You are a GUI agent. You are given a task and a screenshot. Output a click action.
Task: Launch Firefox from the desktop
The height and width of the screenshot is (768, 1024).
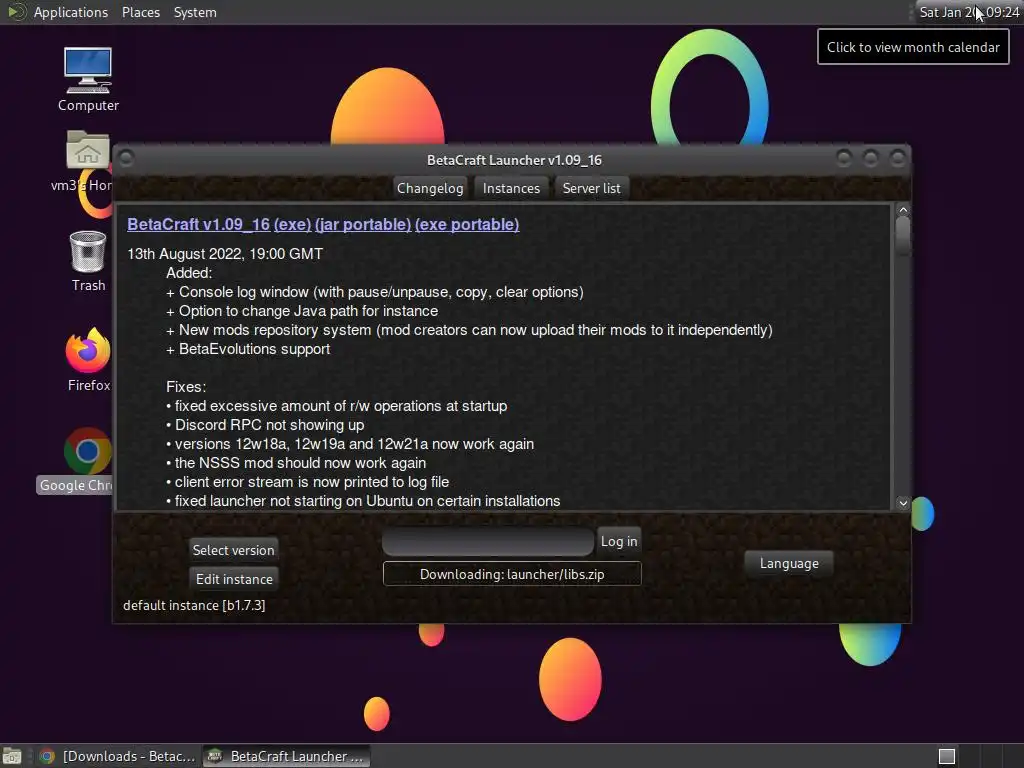pos(88,360)
